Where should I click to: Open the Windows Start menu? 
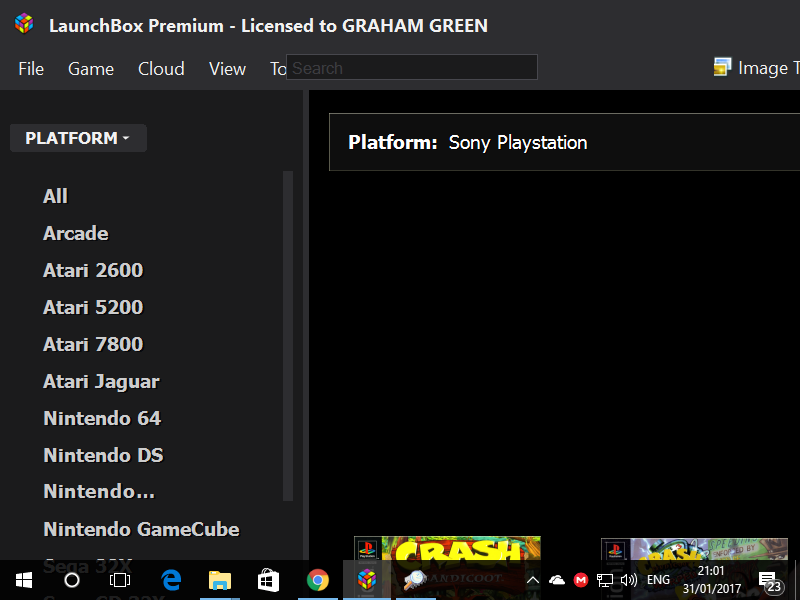[23, 580]
